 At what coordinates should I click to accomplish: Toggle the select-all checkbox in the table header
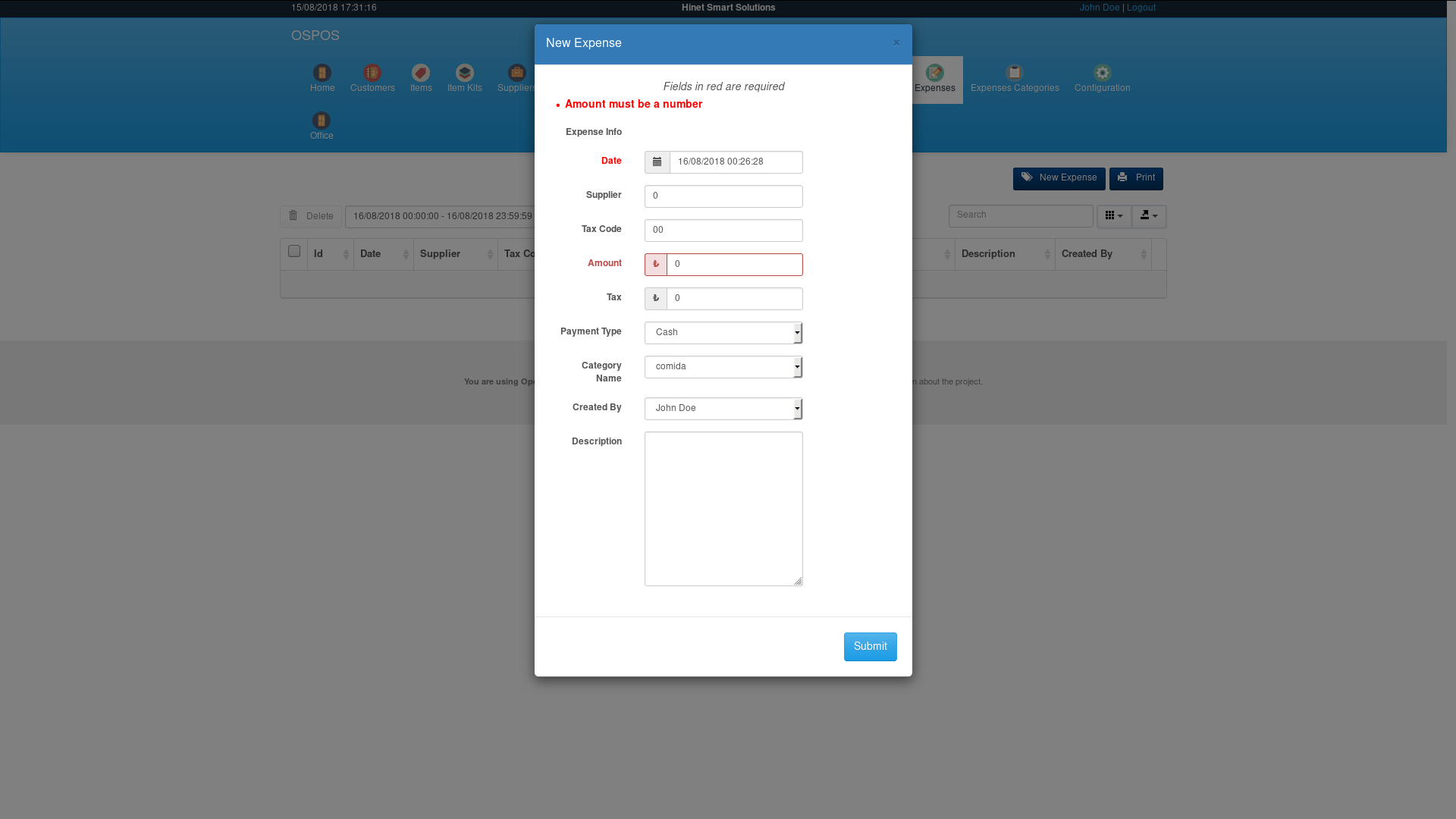click(x=293, y=250)
